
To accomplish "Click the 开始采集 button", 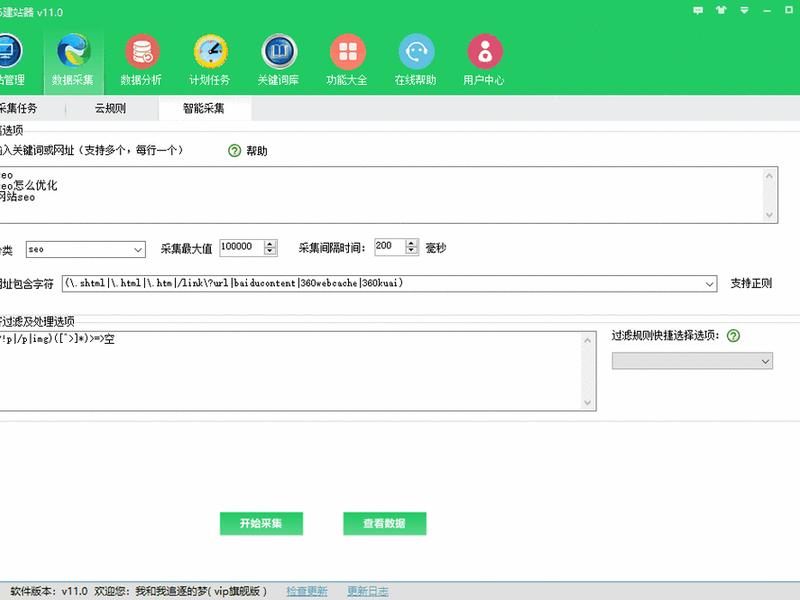I will [x=261, y=523].
